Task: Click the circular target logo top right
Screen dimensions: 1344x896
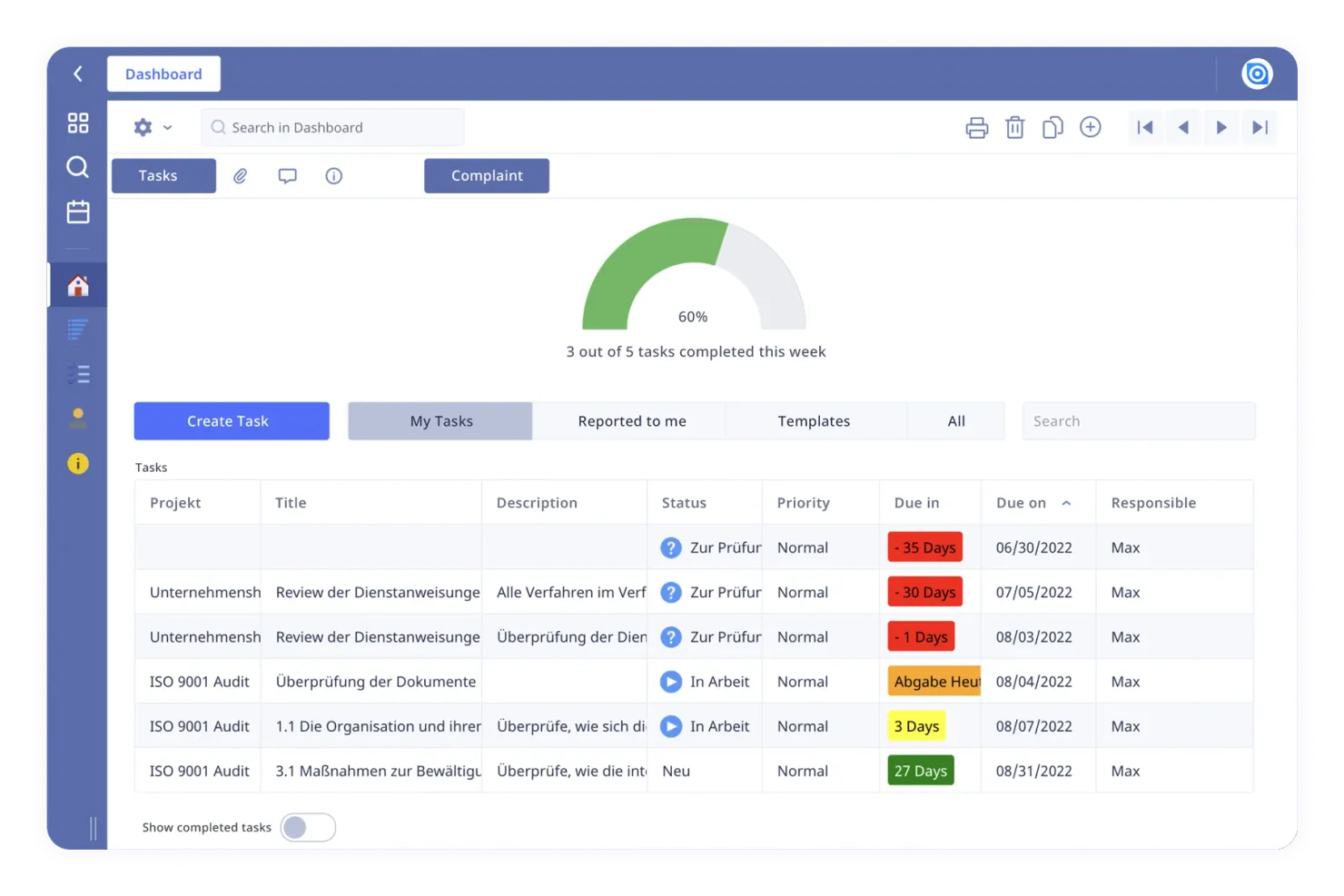Action: [1257, 74]
